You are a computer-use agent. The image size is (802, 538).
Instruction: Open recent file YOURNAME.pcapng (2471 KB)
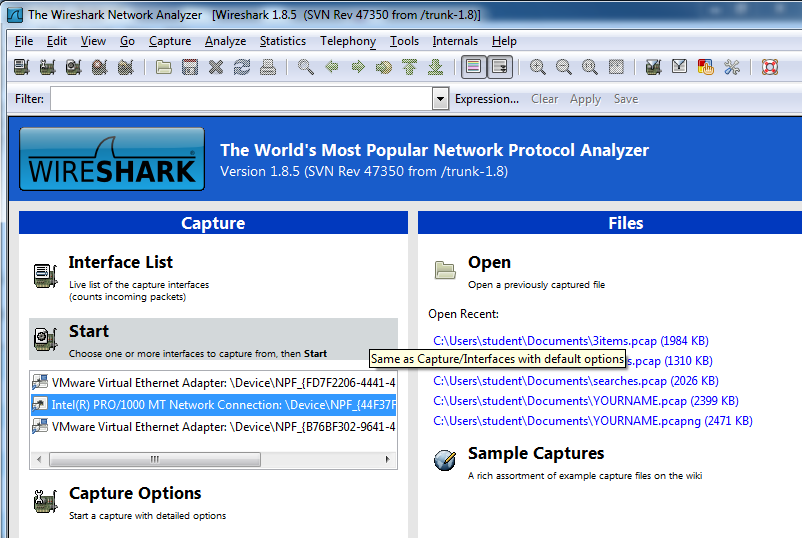[x=593, y=420]
